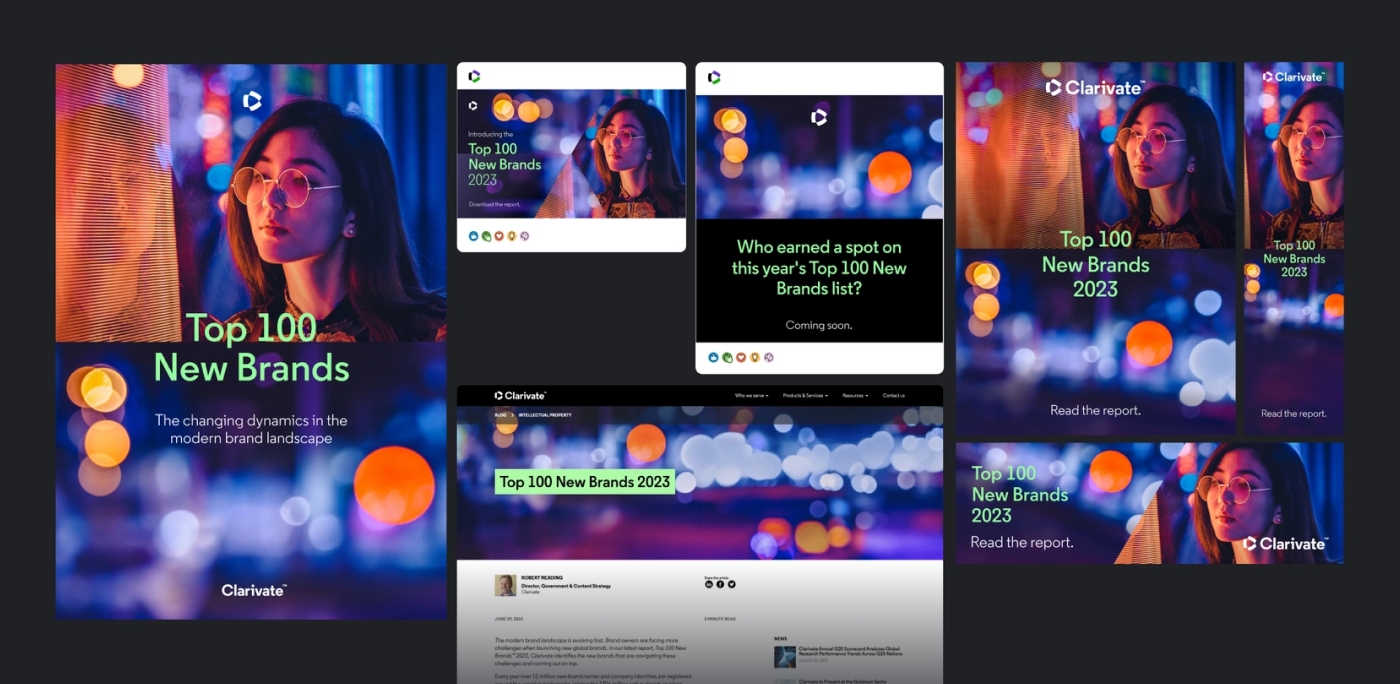Expand the Products & Services menu

[x=805, y=396]
